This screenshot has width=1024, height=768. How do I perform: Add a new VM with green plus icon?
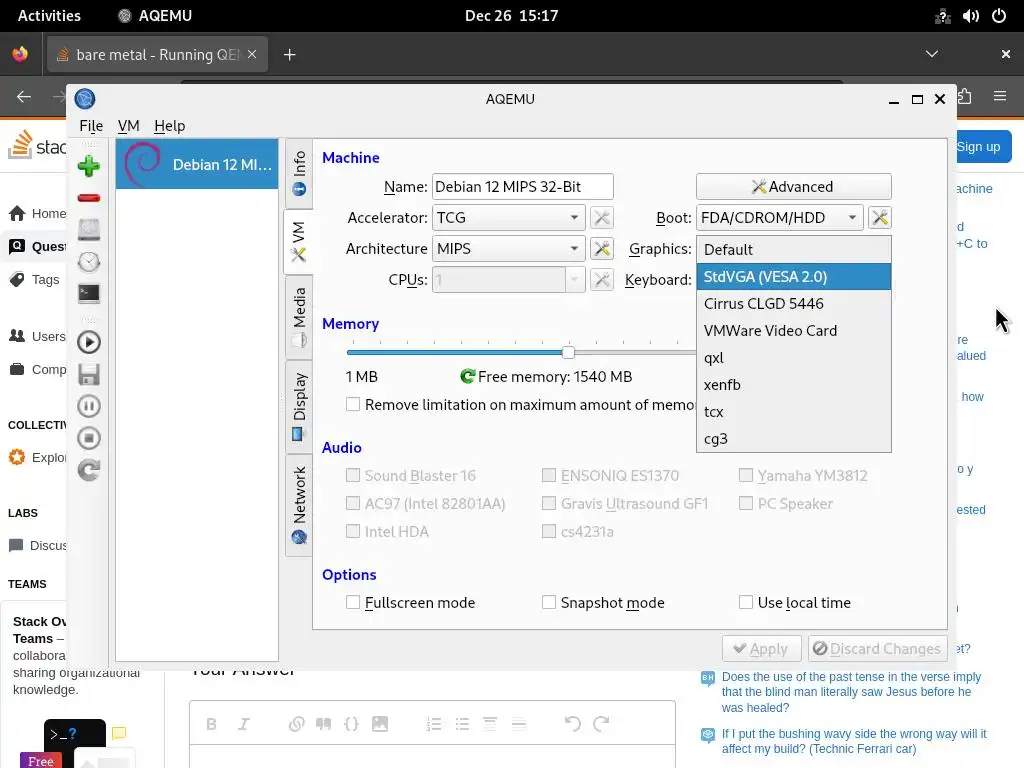point(89,166)
